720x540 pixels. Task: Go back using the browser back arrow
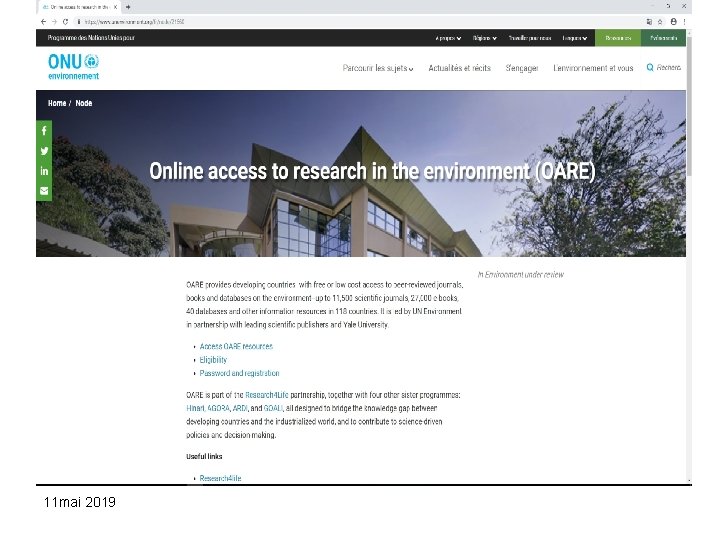43,22
